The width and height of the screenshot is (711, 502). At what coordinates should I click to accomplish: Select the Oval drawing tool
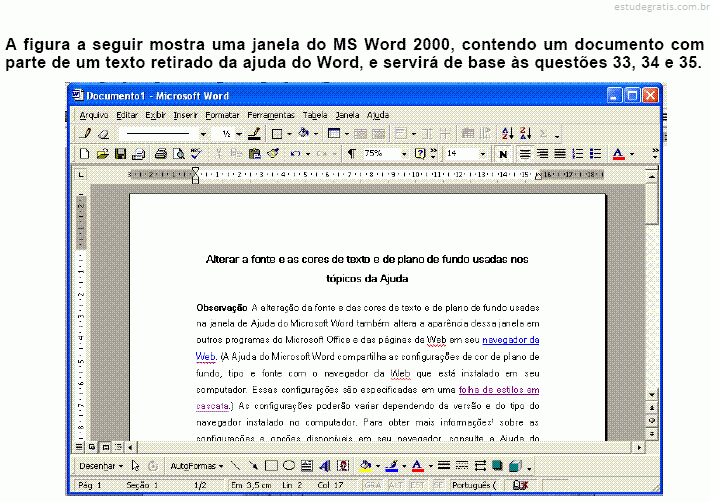289,466
